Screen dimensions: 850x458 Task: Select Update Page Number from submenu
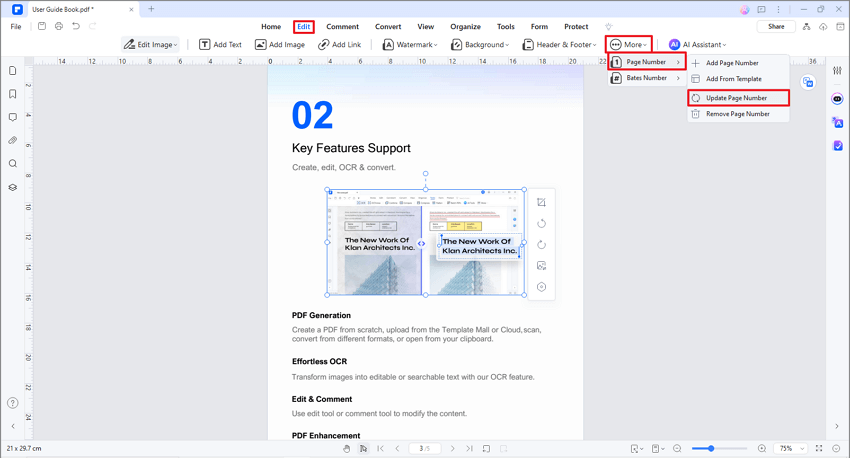pyautogui.click(x=738, y=98)
